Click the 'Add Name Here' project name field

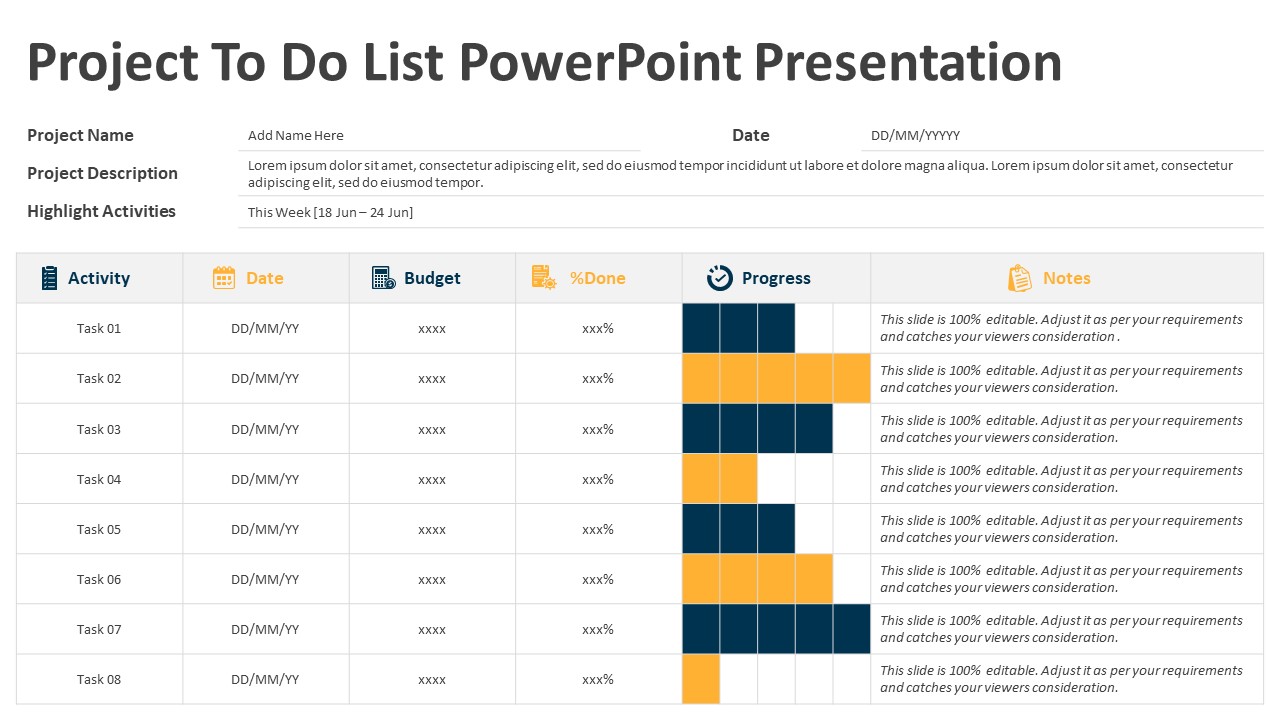pyautogui.click(x=296, y=136)
